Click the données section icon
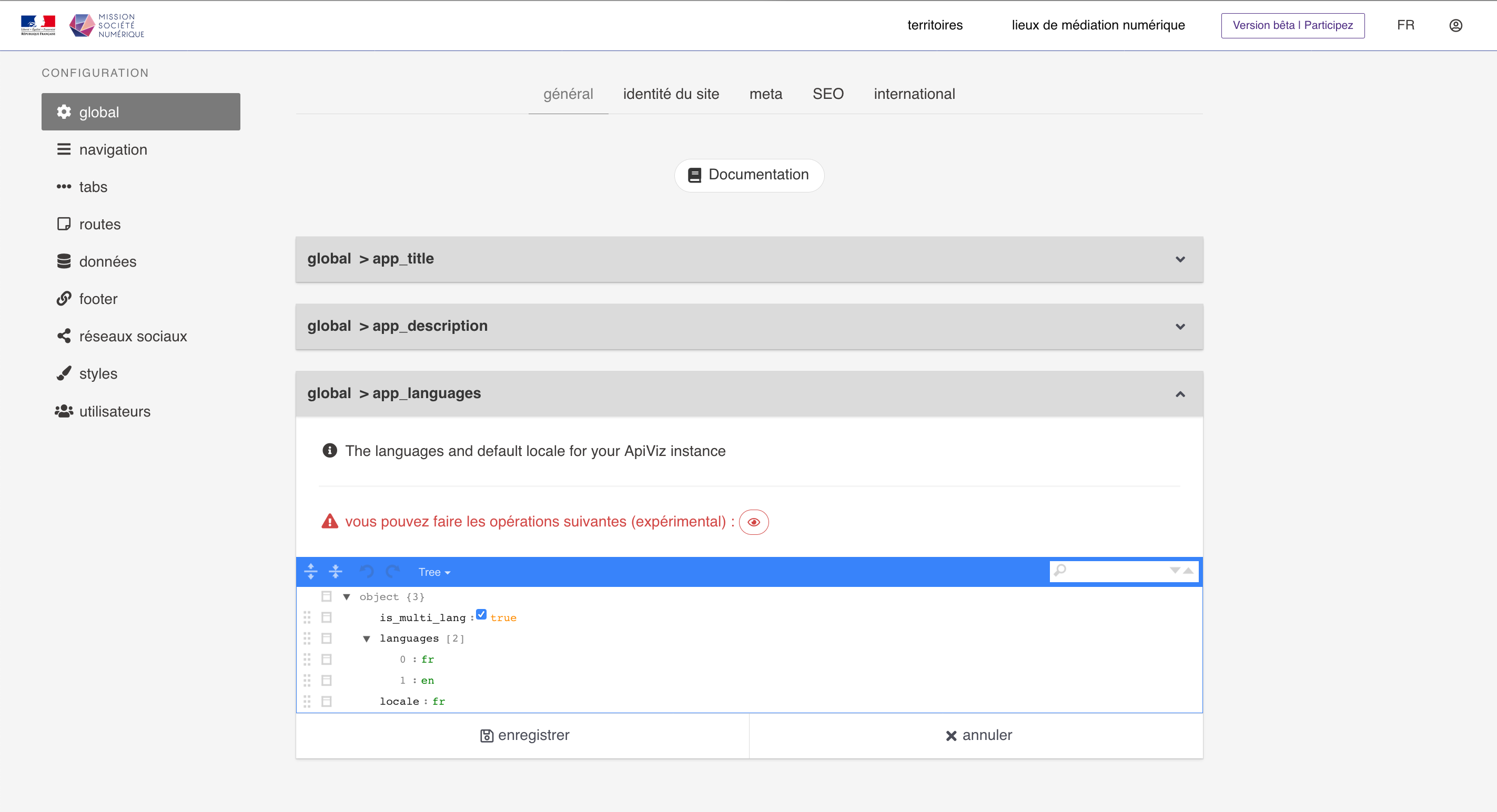Image resolution: width=1497 pixels, height=812 pixels. pos(64,261)
